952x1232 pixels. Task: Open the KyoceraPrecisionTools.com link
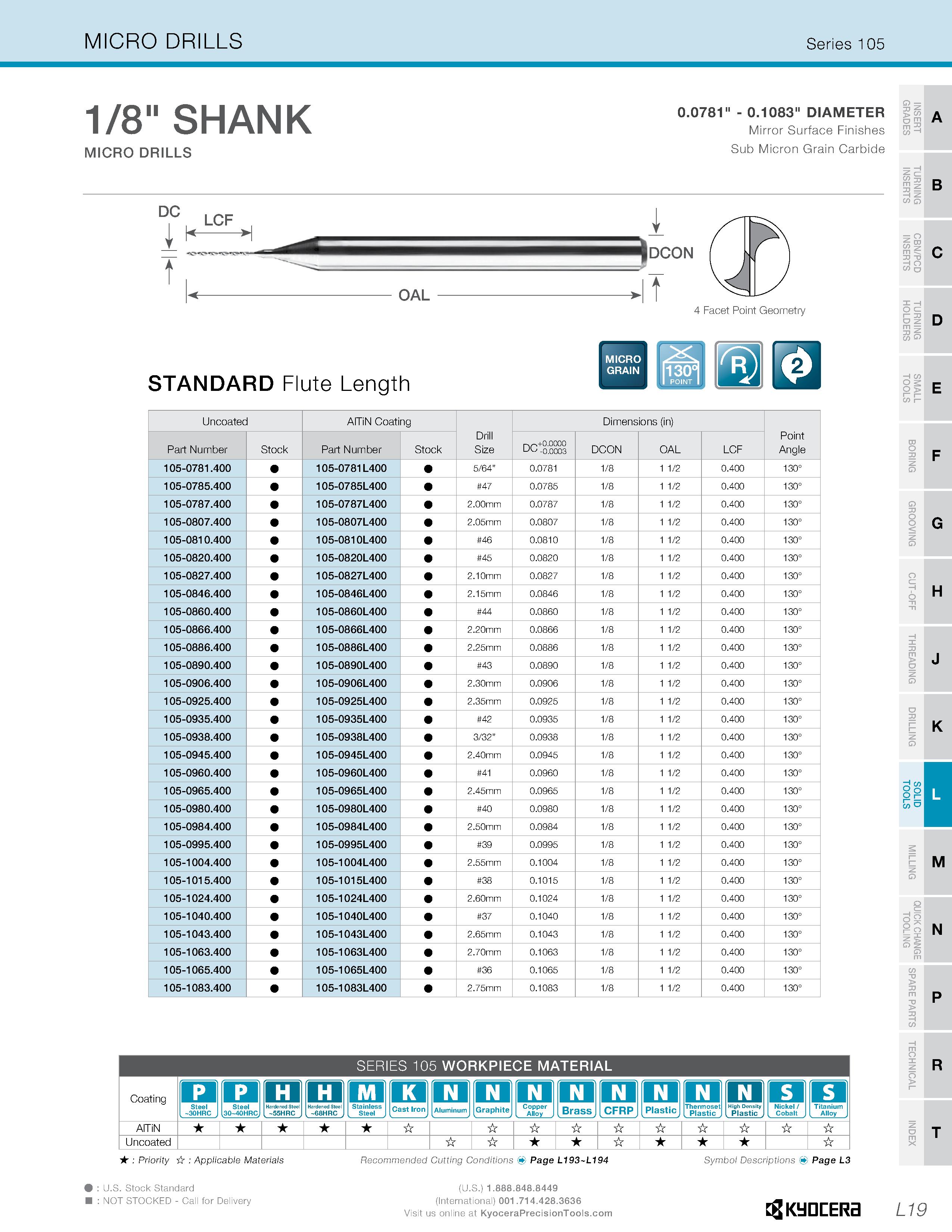pyautogui.click(x=546, y=1213)
